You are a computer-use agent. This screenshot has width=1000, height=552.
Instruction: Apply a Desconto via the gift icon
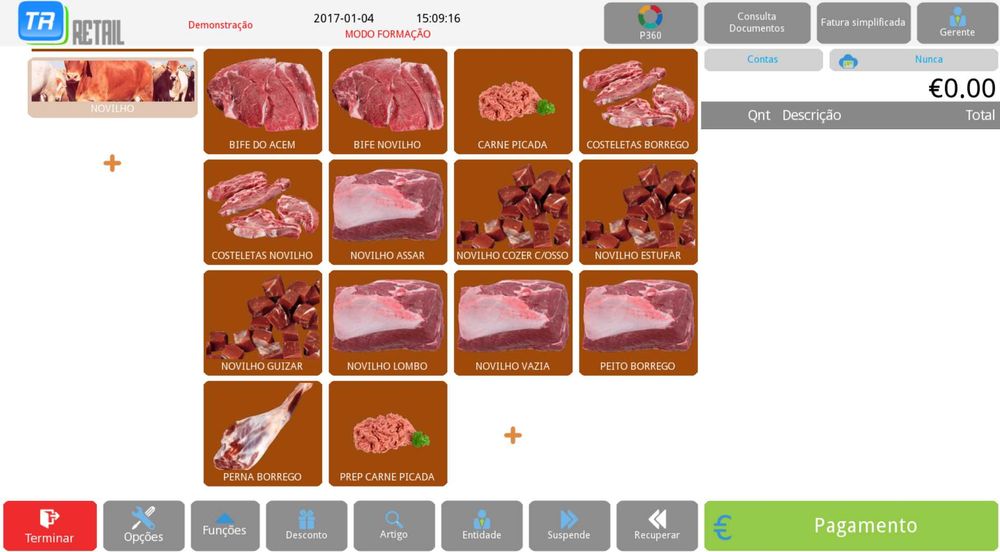pyautogui.click(x=307, y=526)
